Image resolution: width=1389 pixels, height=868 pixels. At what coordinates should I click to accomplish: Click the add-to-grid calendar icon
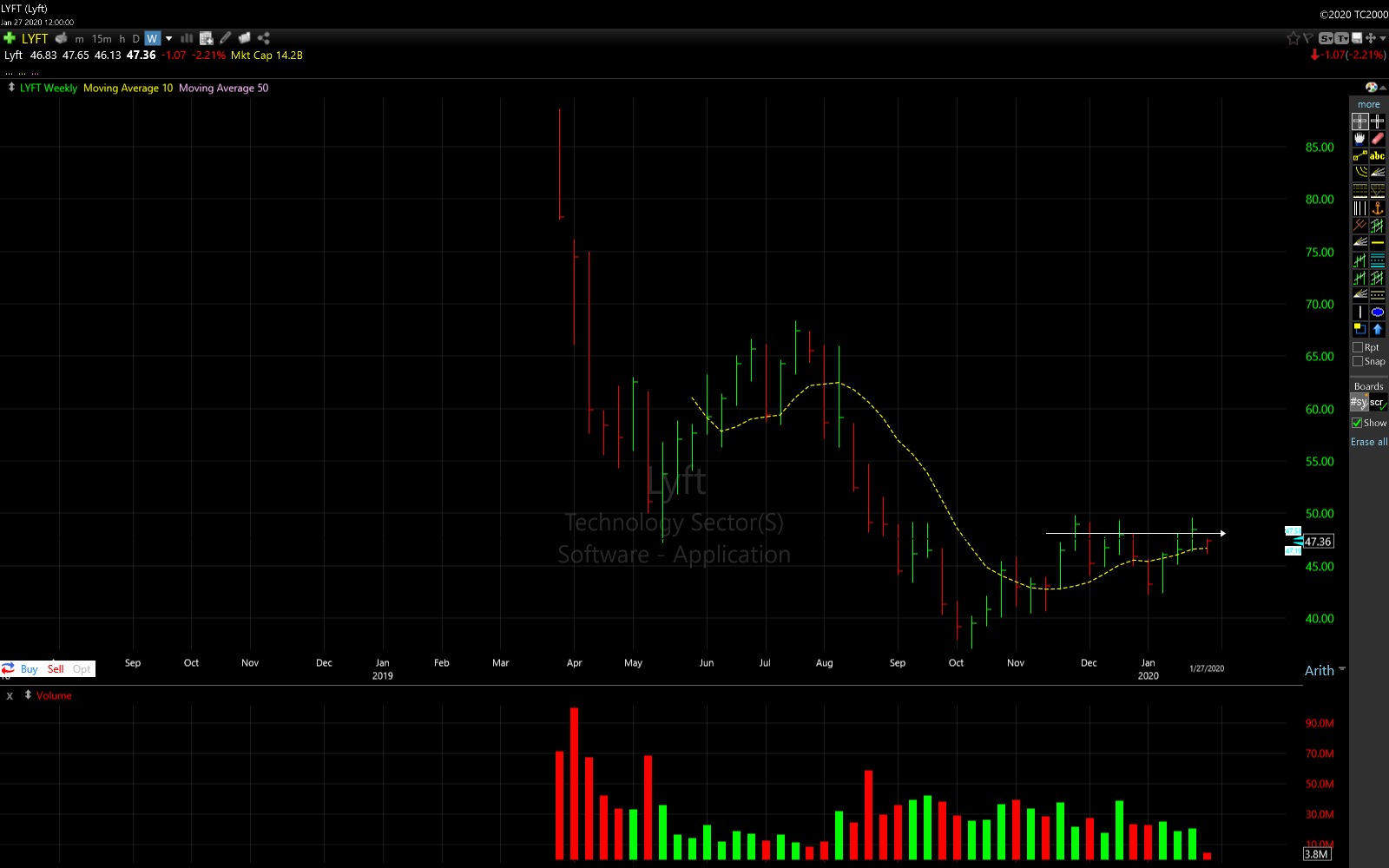click(x=207, y=38)
